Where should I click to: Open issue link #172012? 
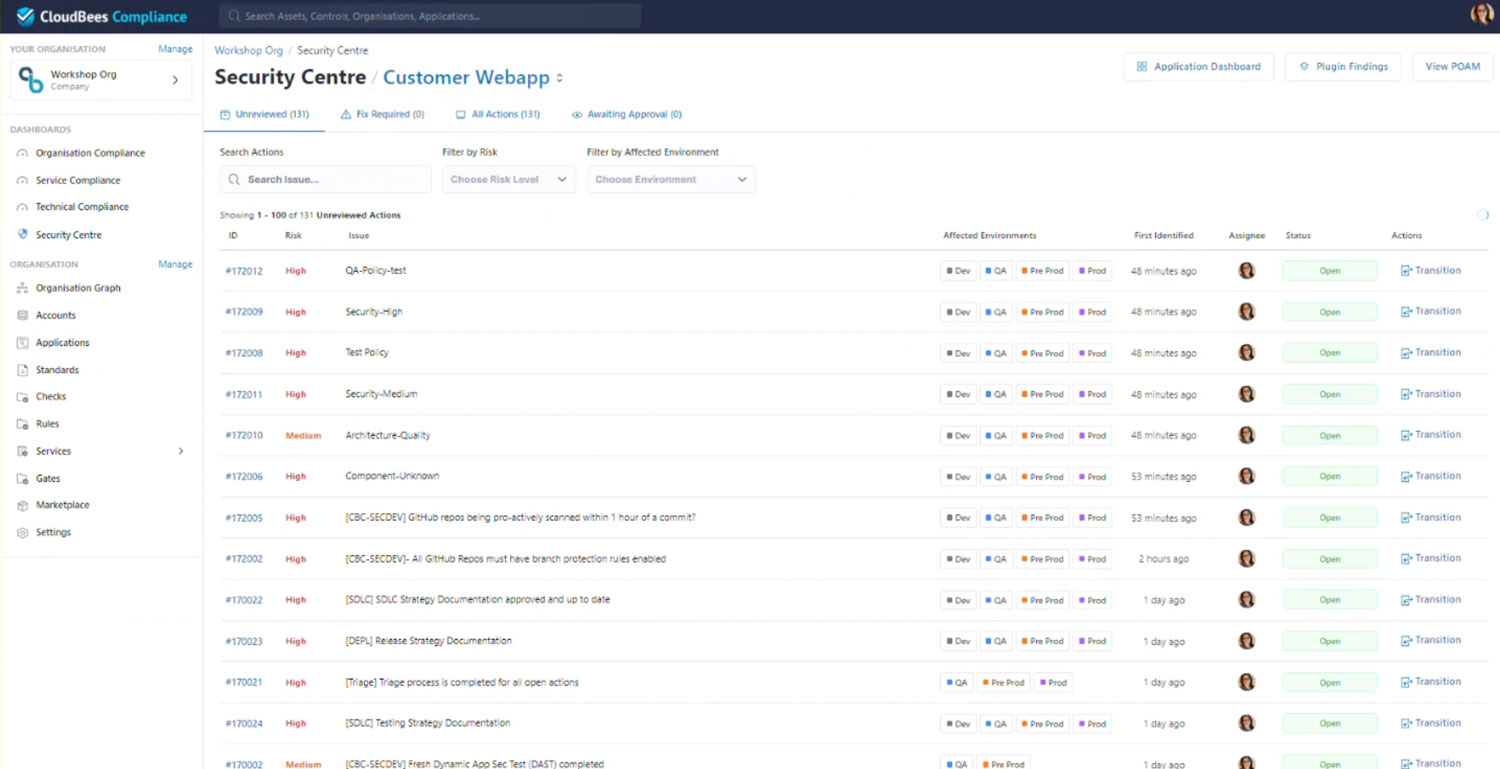click(x=244, y=271)
